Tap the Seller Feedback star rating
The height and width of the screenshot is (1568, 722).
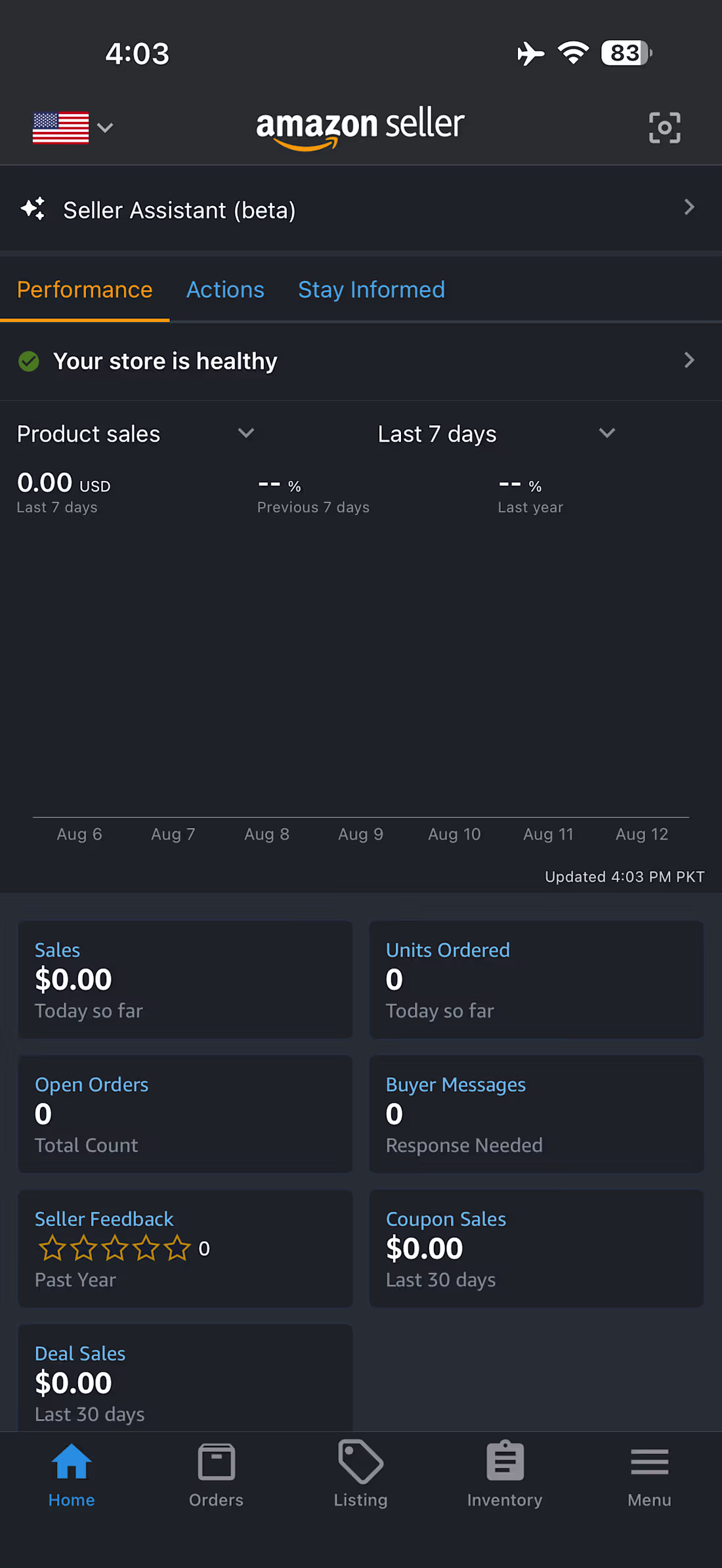tap(115, 1248)
